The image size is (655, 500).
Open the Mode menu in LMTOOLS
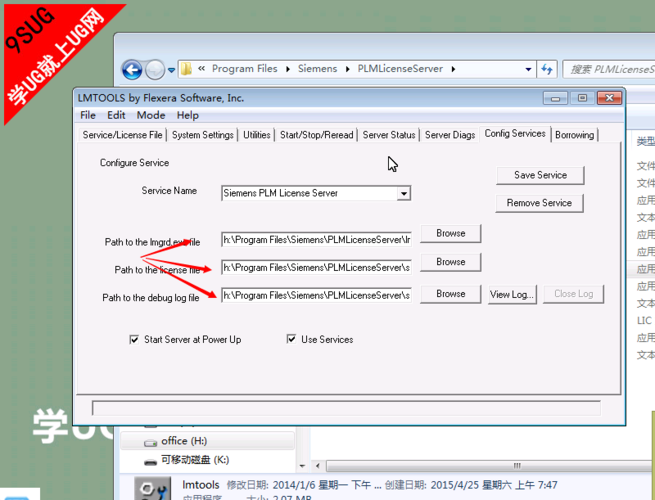151,115
